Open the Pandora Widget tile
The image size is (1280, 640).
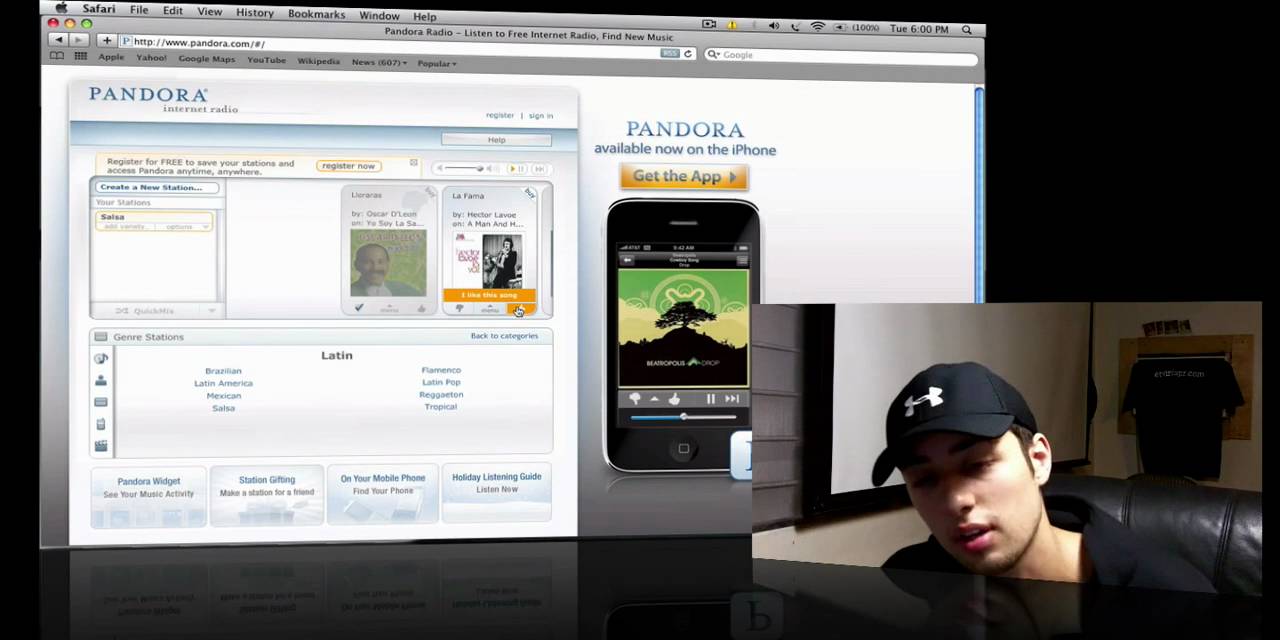[x=148, y=494]
